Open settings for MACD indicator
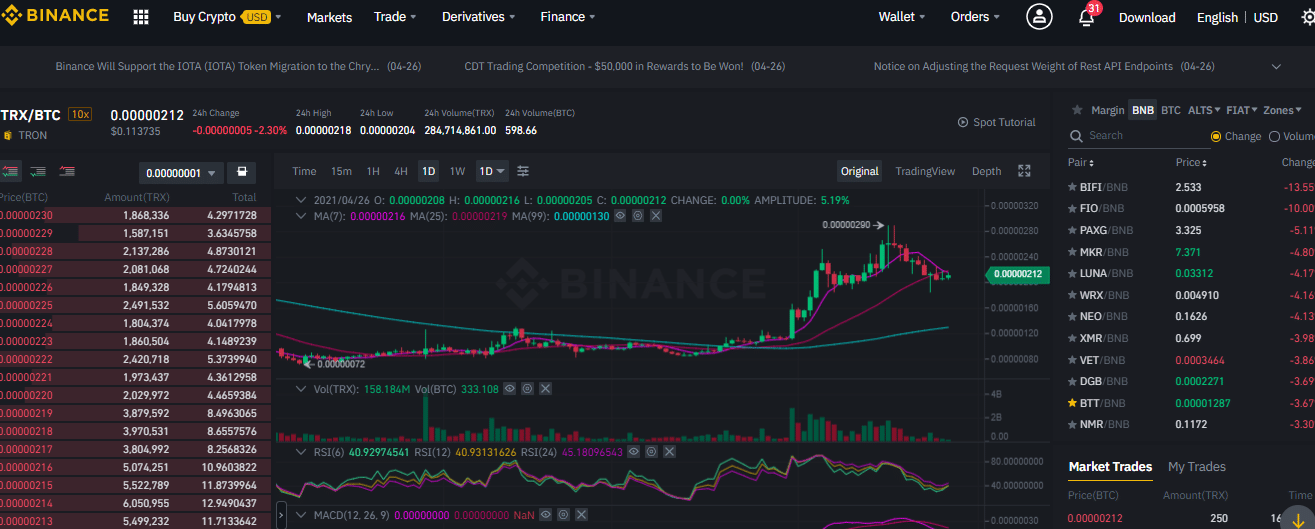Viewport: 1315px width, 529px height. click(x=563, y=513)
